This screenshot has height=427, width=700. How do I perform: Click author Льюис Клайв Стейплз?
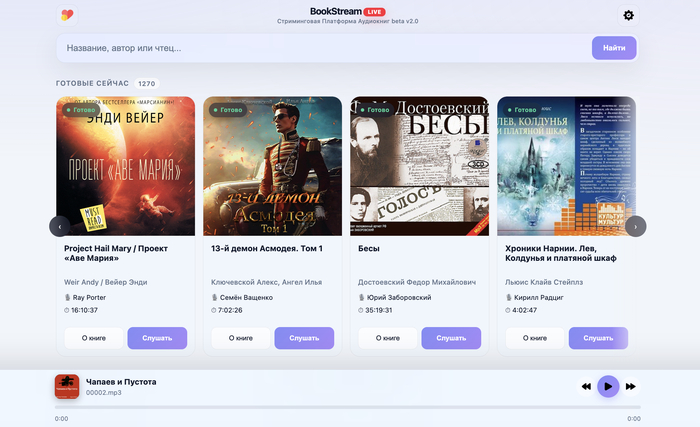coord(544,282)
